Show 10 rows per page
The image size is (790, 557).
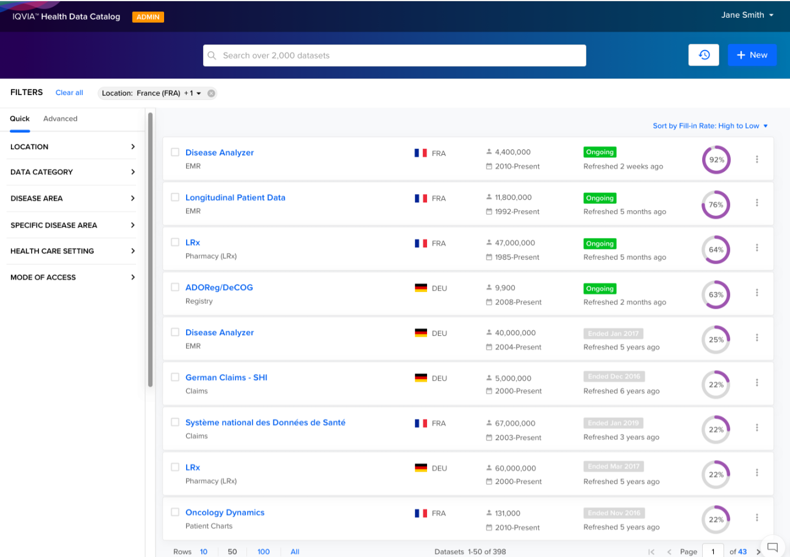(x=204, y=552)
